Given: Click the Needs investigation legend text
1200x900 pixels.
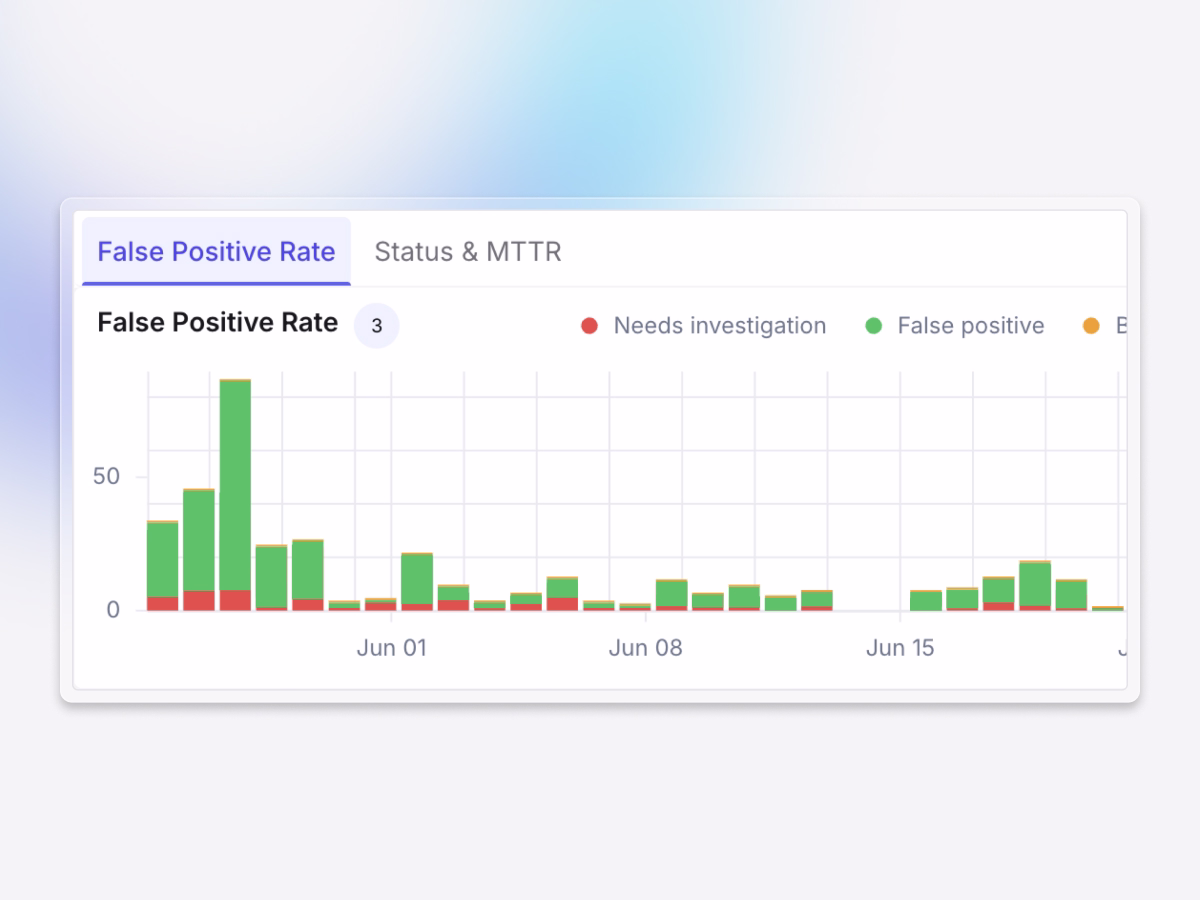Looking at the screenshot, I should point(718,325).
